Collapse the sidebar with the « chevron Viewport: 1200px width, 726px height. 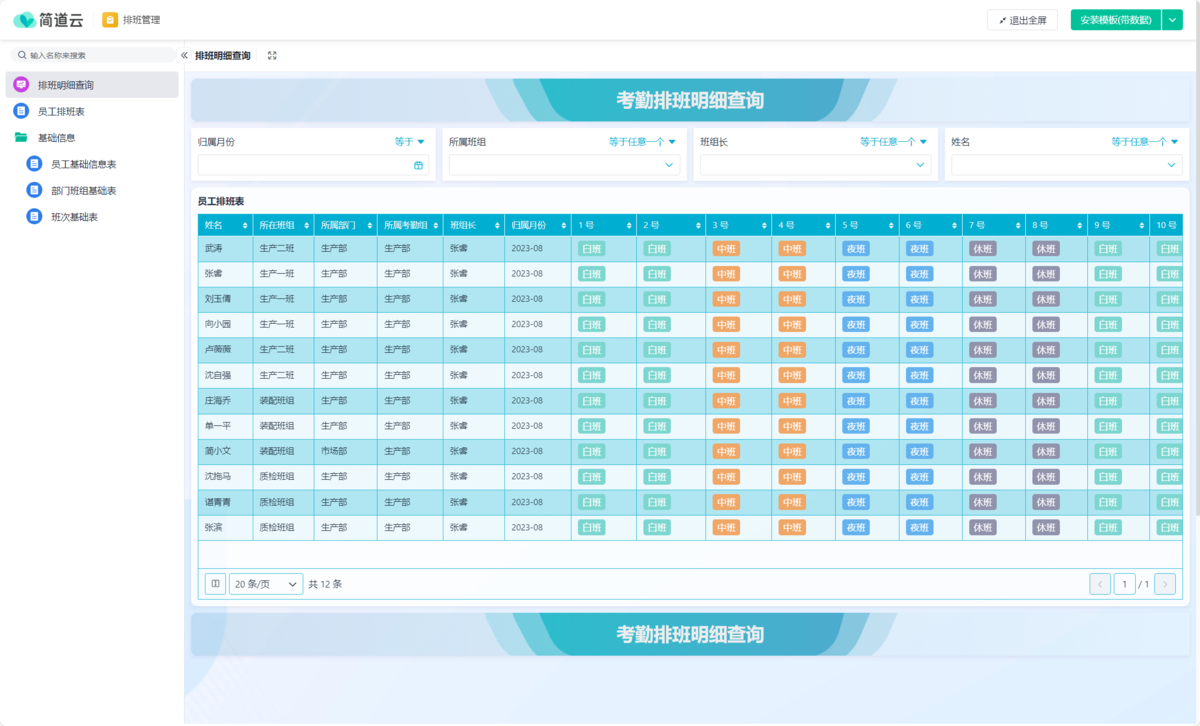(x=185, y=56)
